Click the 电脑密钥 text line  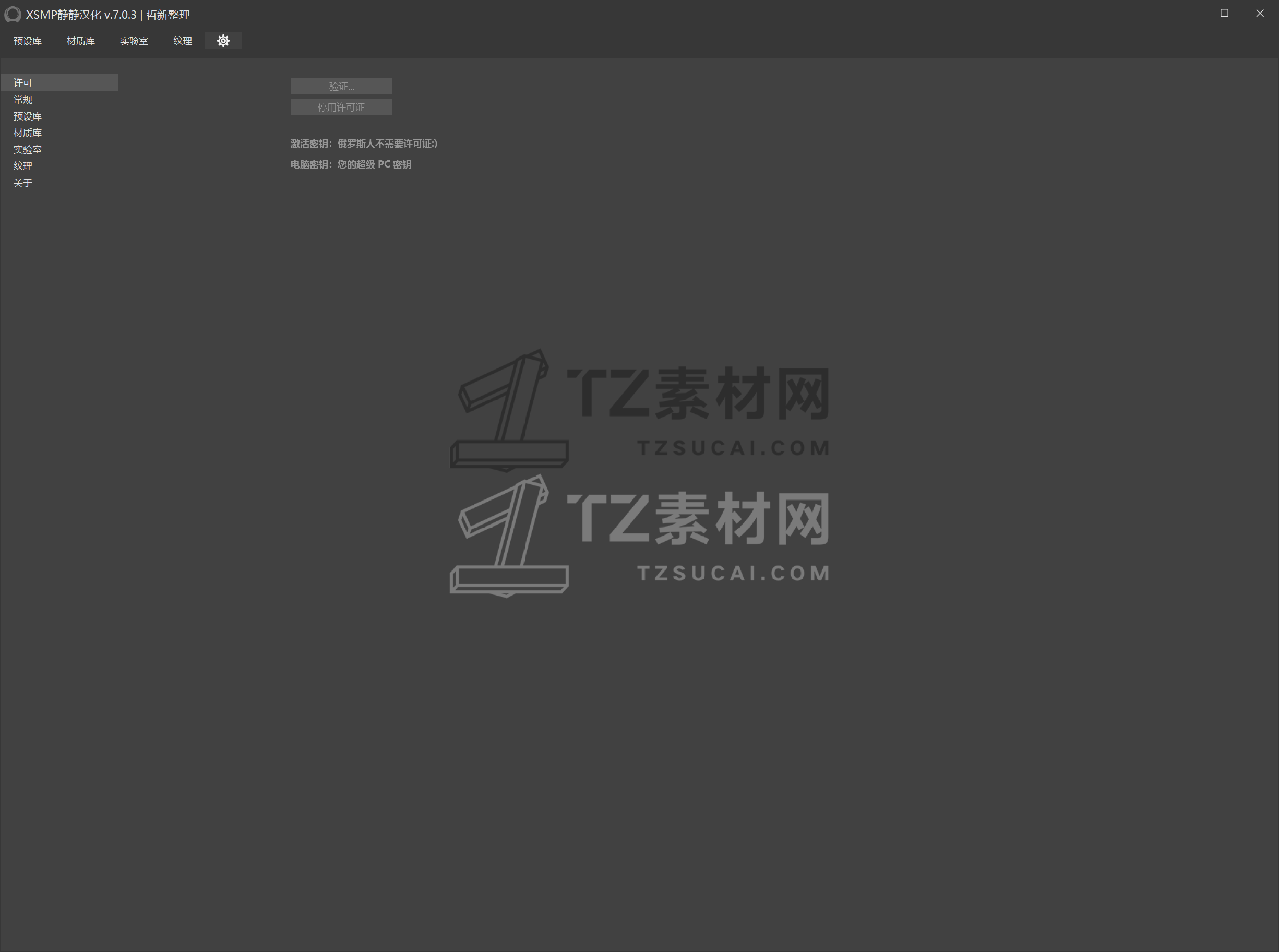pyautogui.click(x=351, y=164)
